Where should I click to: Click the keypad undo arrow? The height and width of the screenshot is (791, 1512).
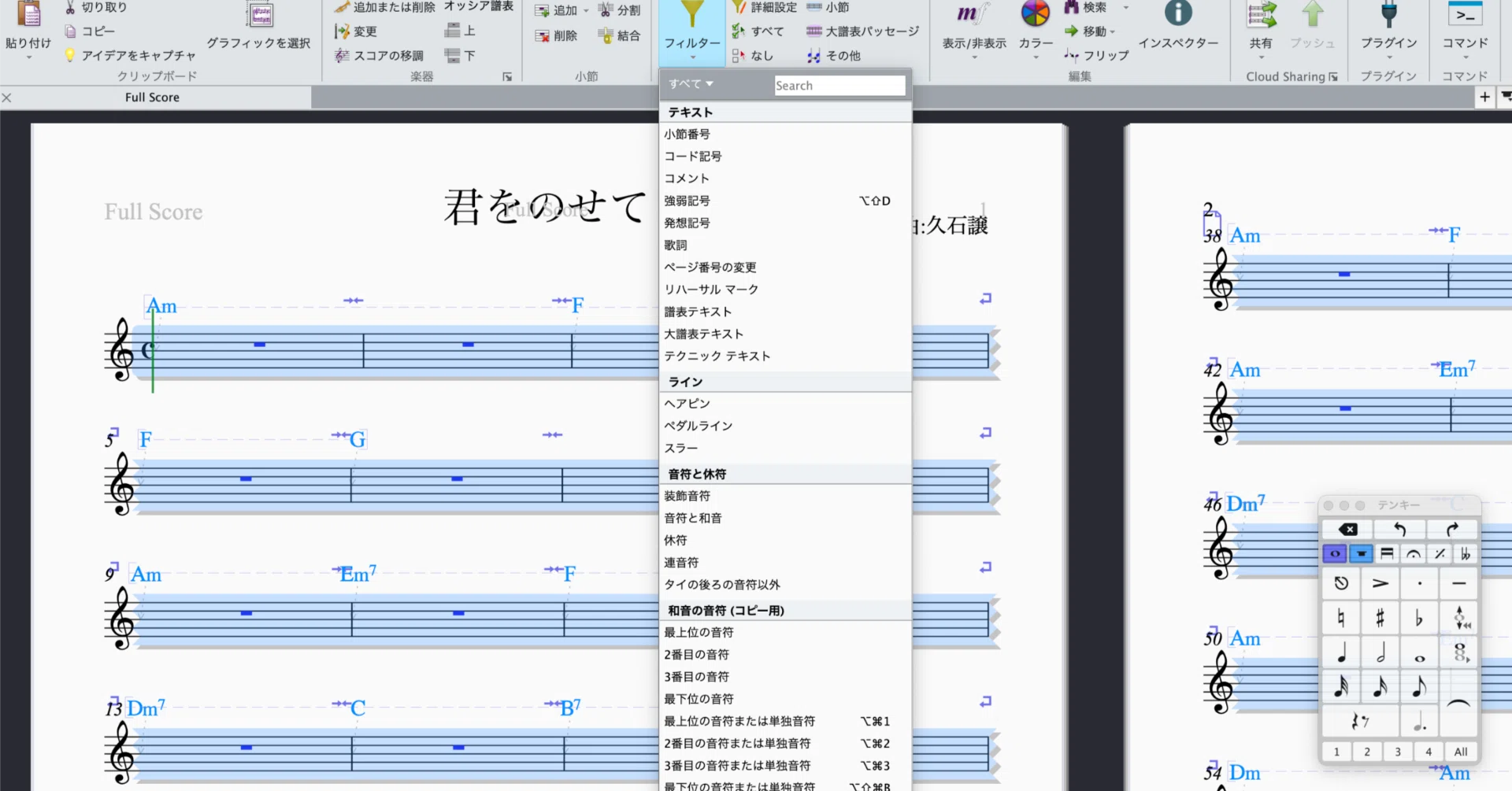click(x=1399, y=529)
